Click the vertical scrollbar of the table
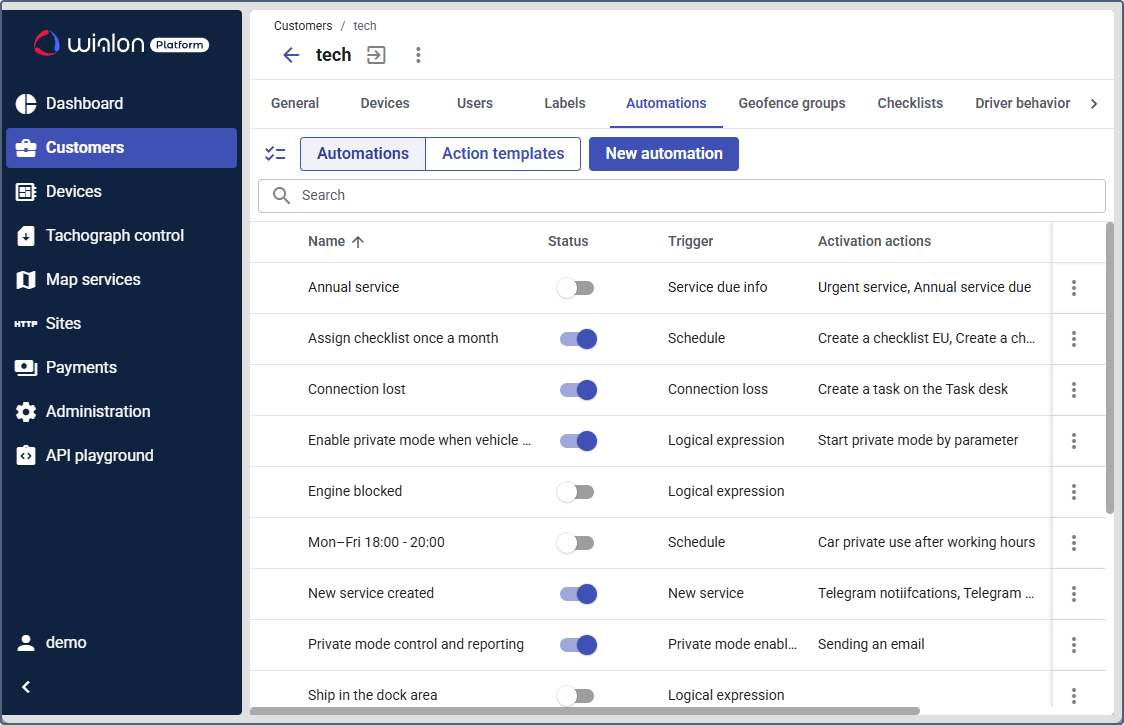Image resolution: width=1124 pixels, height=725 pixels. tap(1110, 368)
